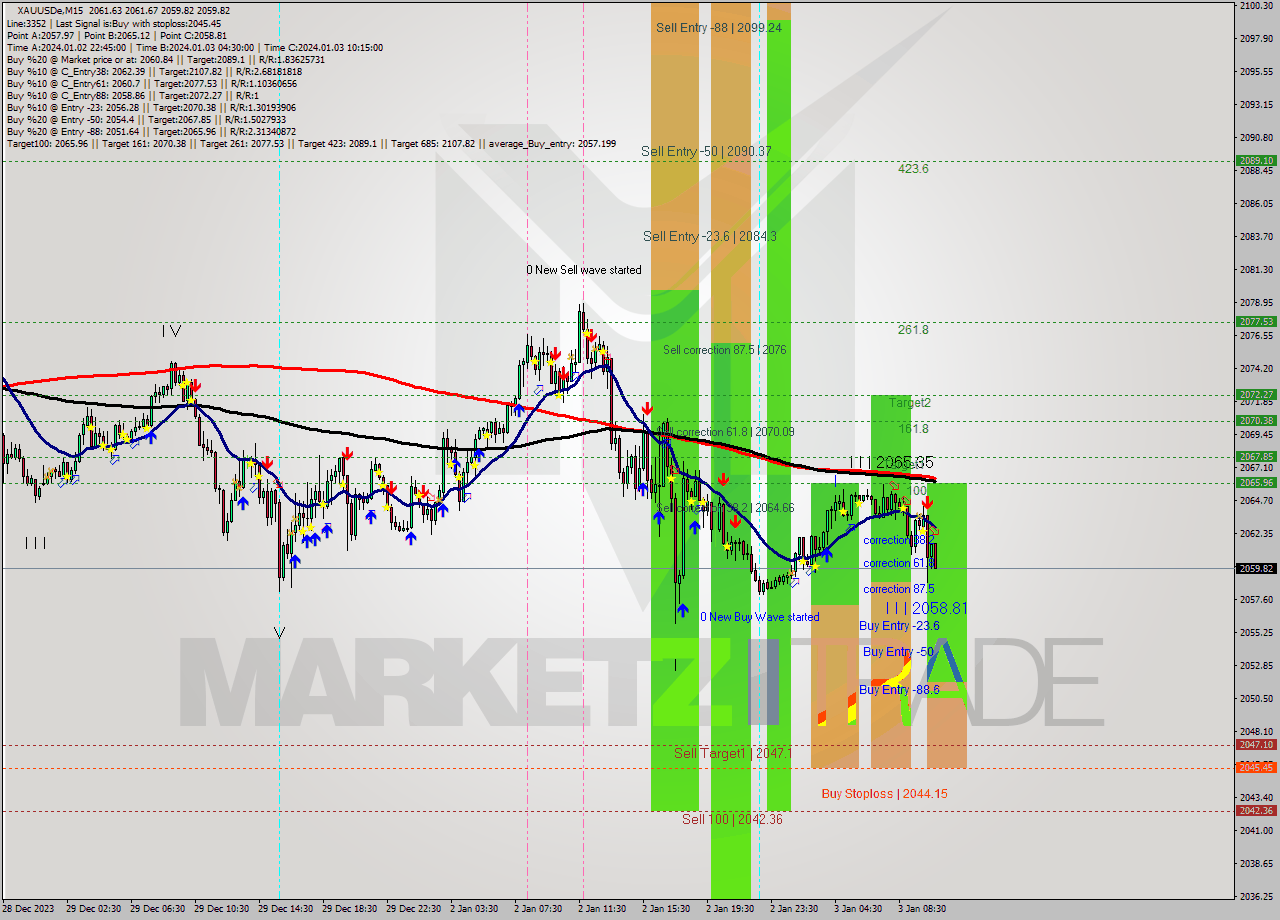The width and height of the screenshot is (1280, 920).
Task: Click the '3 Jan 08:30' time axis label
Action: 922,909
